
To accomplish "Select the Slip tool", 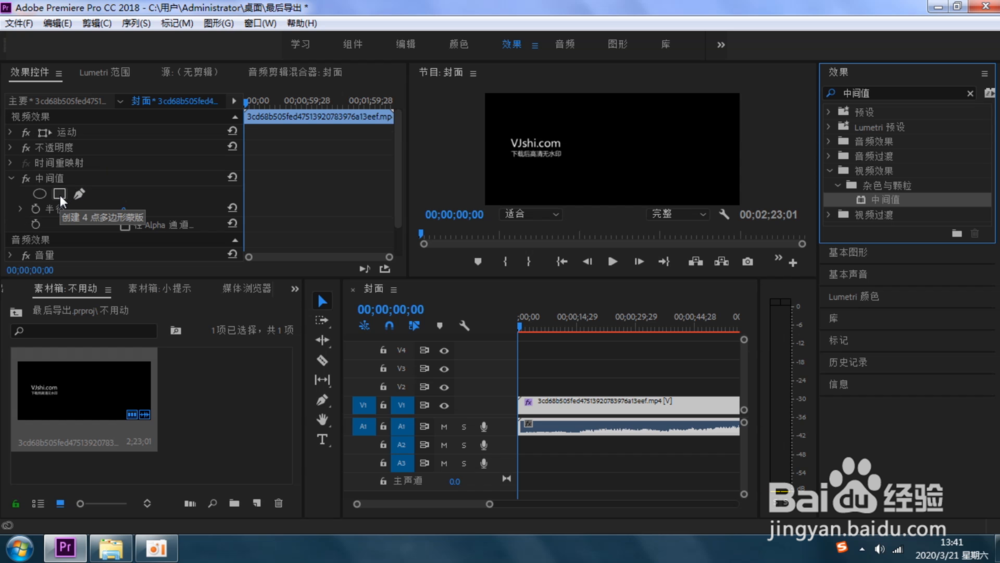I will pyautogui.click(x=322, y=380).
